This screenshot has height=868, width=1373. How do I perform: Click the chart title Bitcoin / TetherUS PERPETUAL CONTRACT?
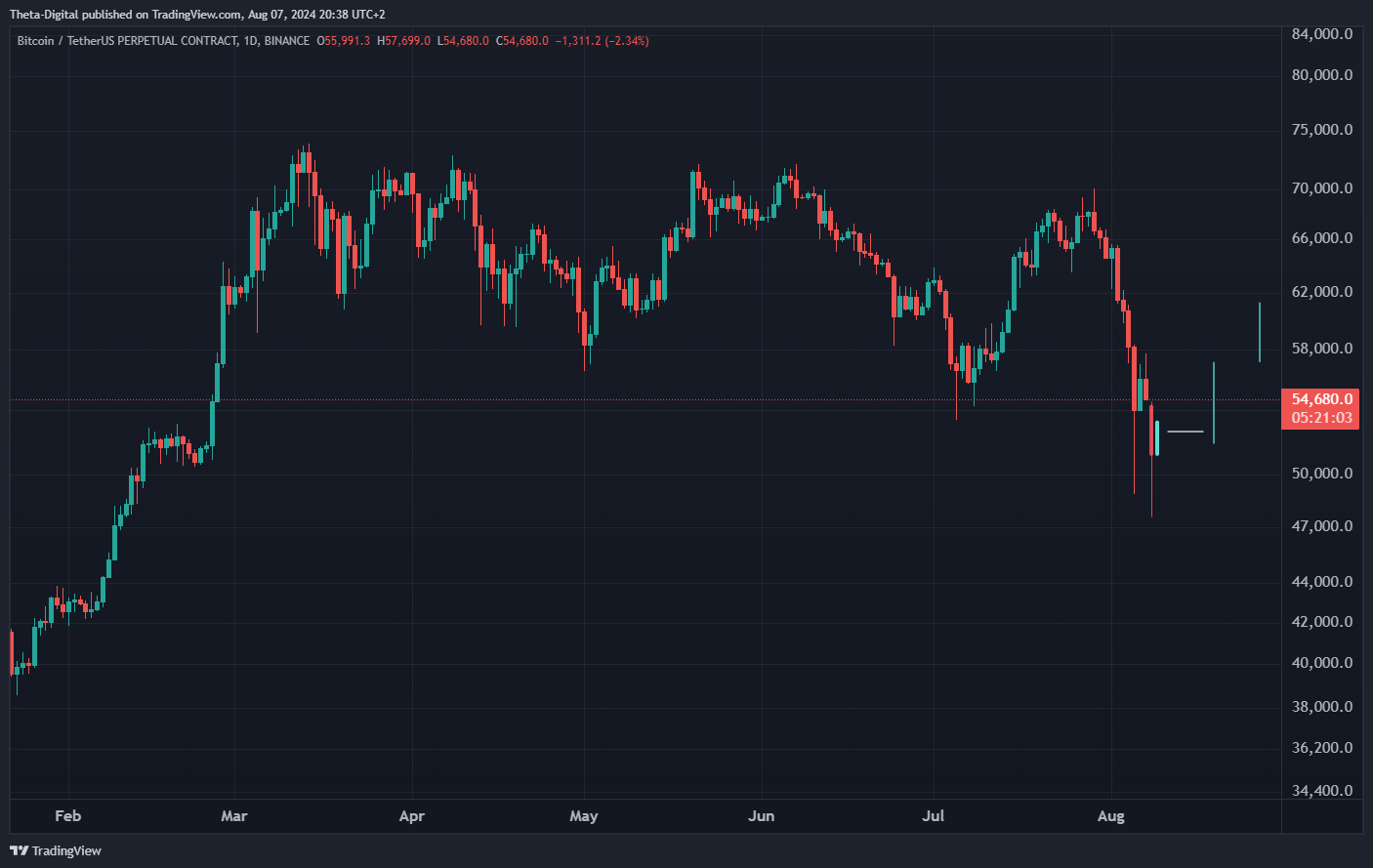(127, 41)
